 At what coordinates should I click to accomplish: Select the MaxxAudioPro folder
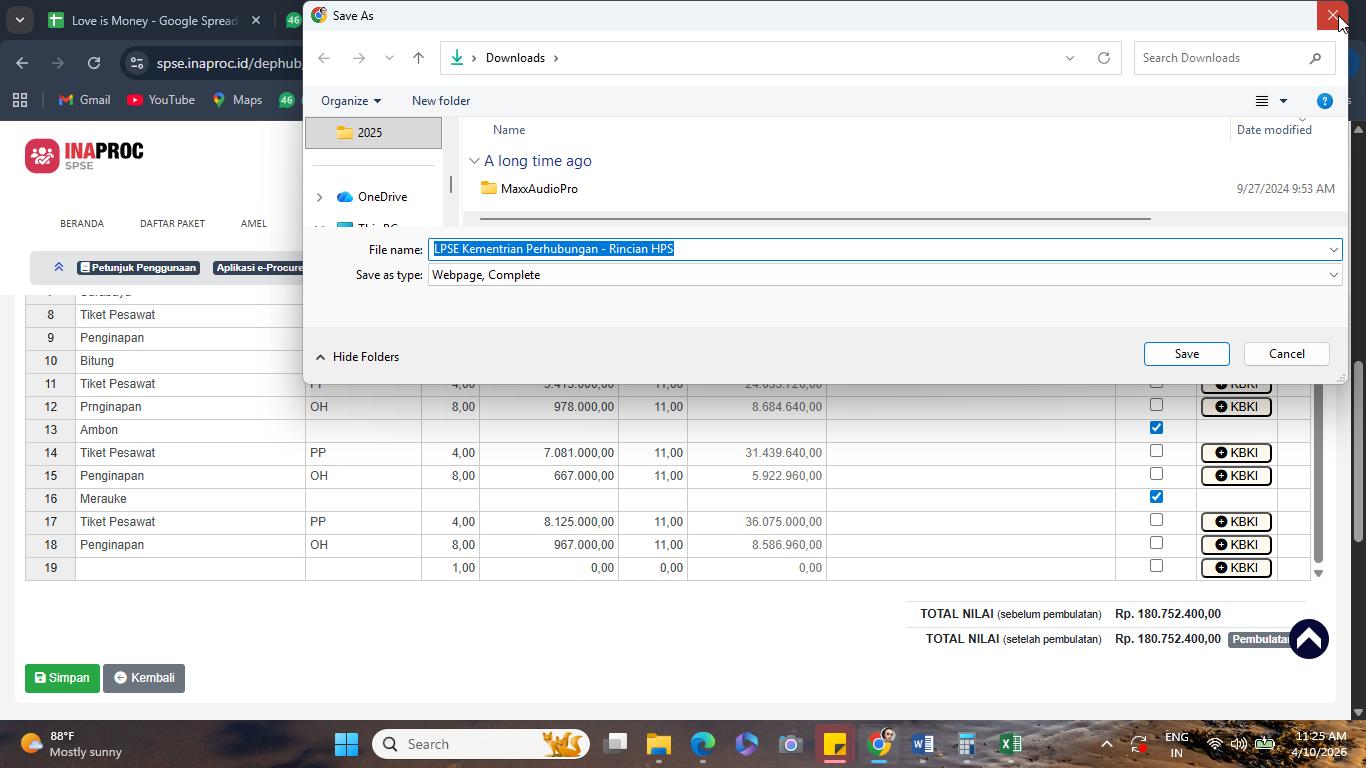[x=538, y=189]
